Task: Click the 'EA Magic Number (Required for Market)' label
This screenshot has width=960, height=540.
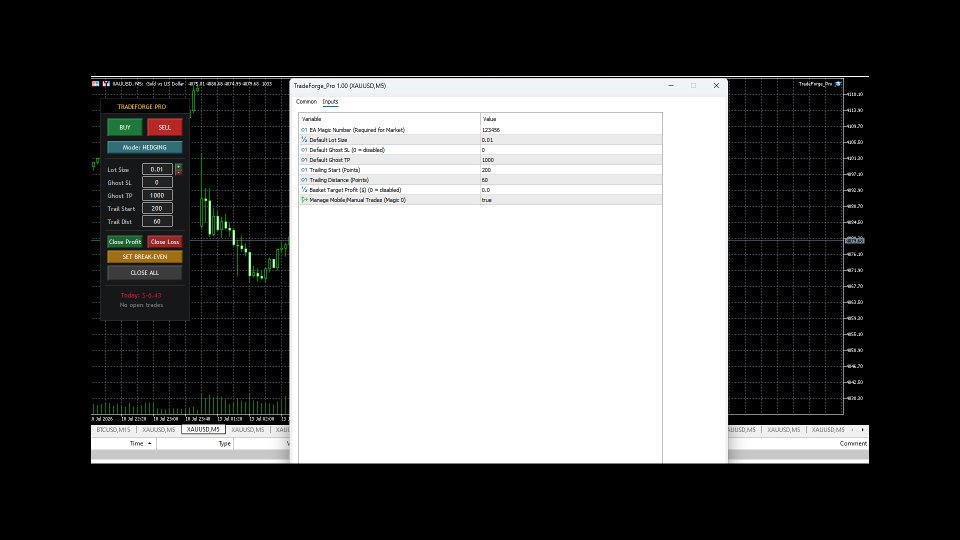Action: [x=357, y=130]
